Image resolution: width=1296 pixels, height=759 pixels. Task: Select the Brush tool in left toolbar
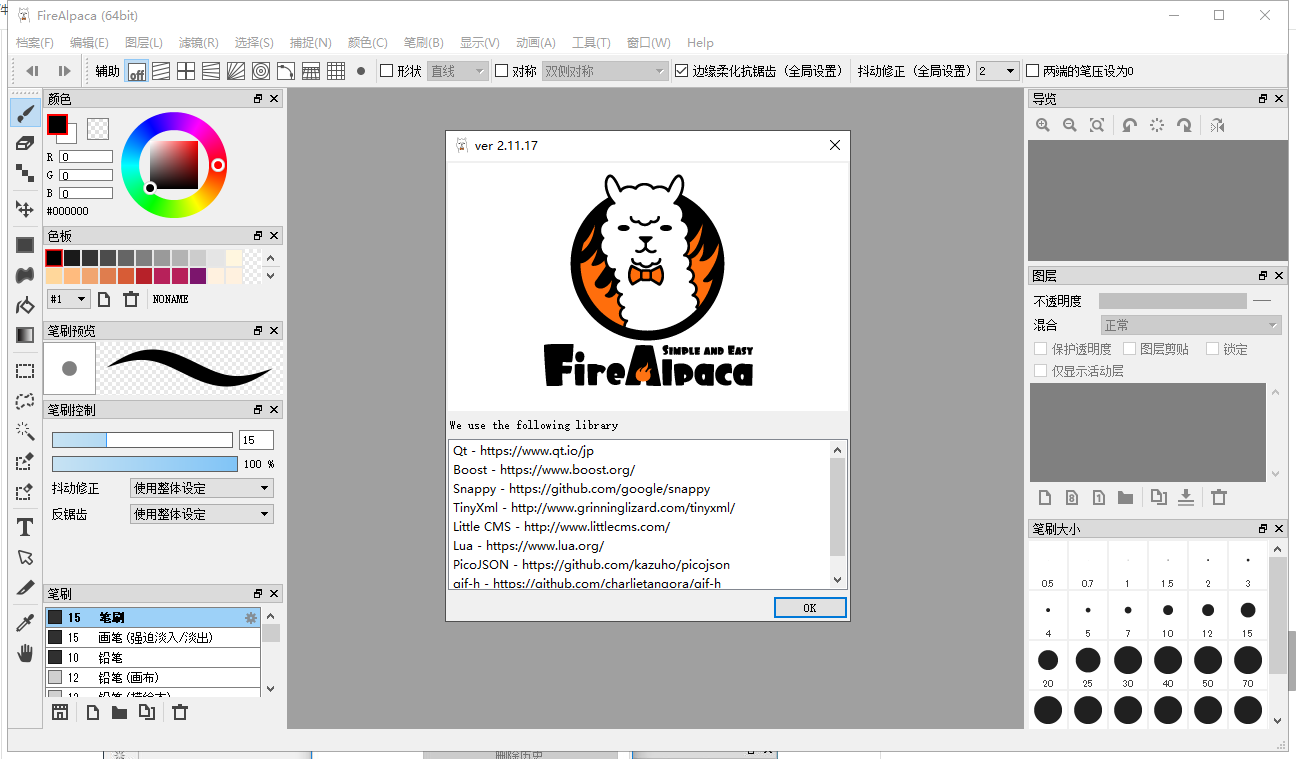(25, 113)
